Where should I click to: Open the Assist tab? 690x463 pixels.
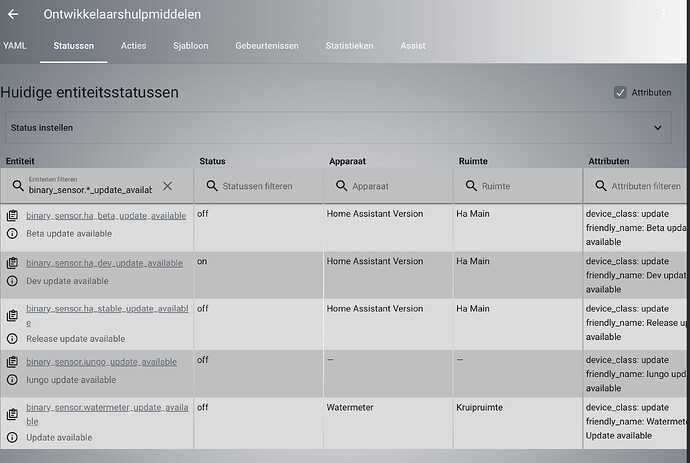tap(413, 46)
